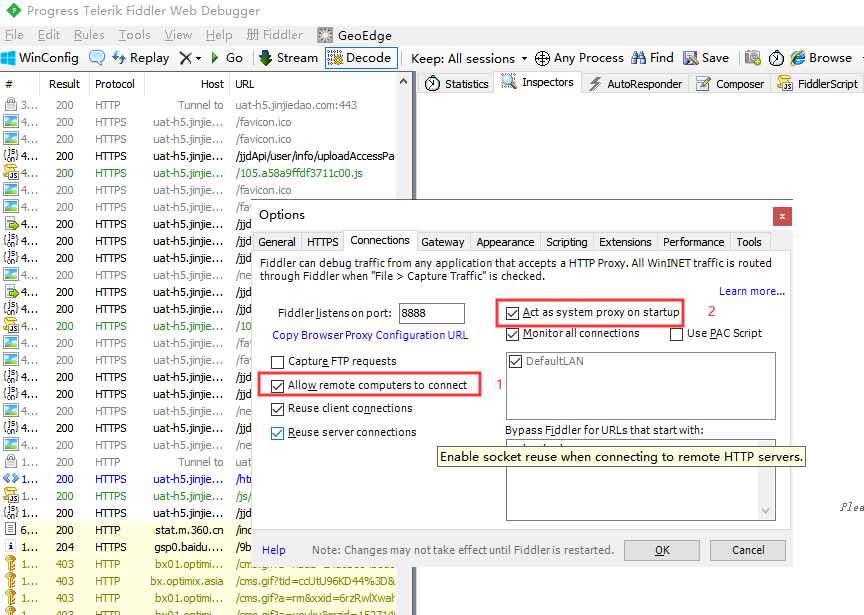Click the Fiddler listens on port field
This screenshot has width=864, height=615.
point(431,313)
